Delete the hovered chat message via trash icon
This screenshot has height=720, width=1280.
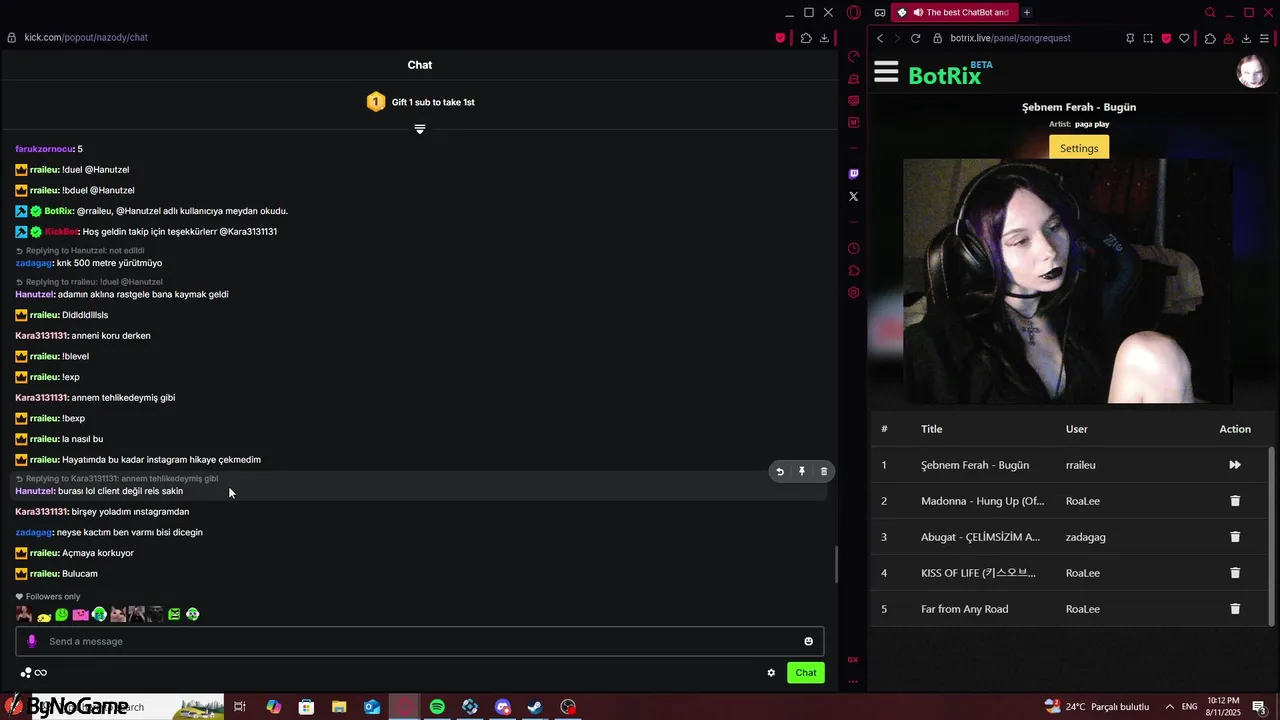tap(824, 471)
